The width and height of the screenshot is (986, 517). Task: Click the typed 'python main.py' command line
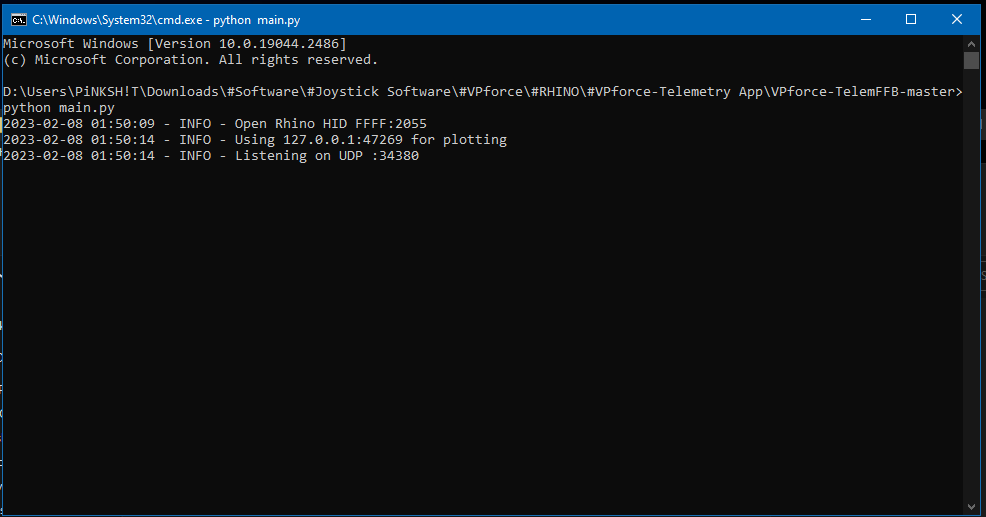[58, 107]
